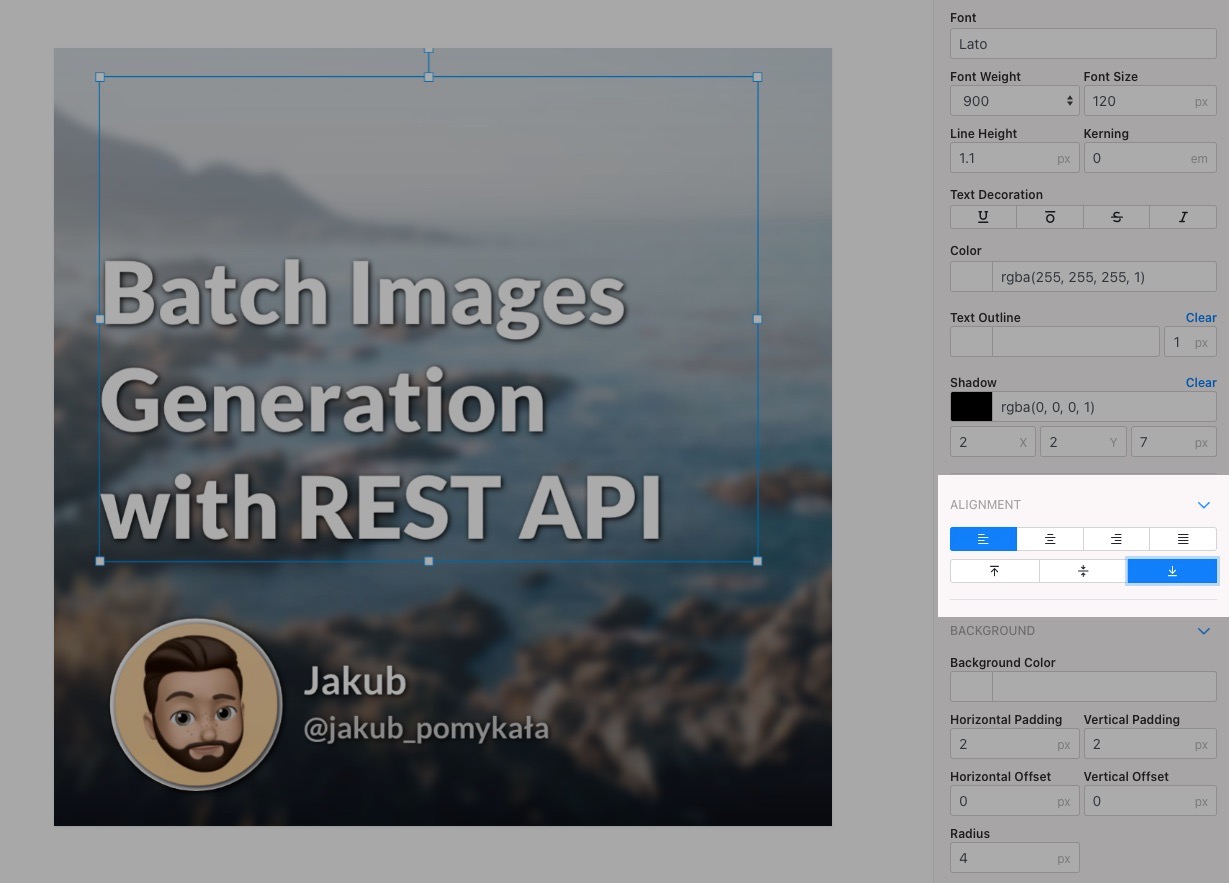Toggle underline text decoration
This screenshot has width=1229, height=883.
(x=983, y=217)
